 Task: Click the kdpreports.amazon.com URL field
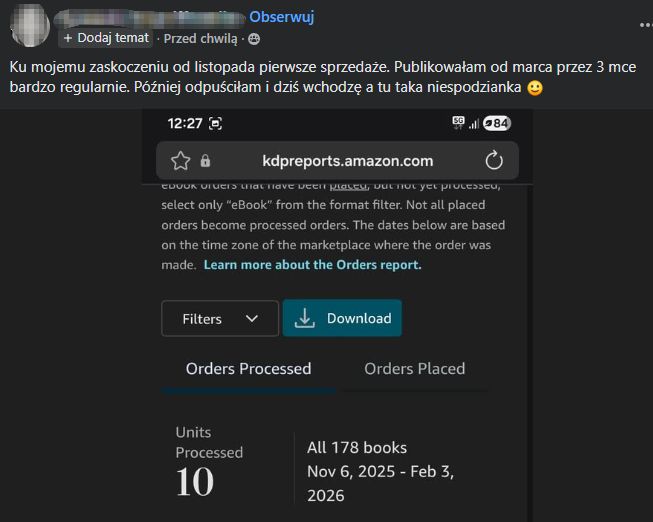(347, 160)
